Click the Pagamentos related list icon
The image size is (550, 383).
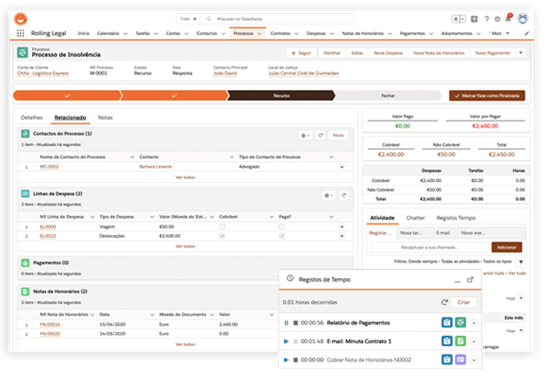click(x=25, y=263)
